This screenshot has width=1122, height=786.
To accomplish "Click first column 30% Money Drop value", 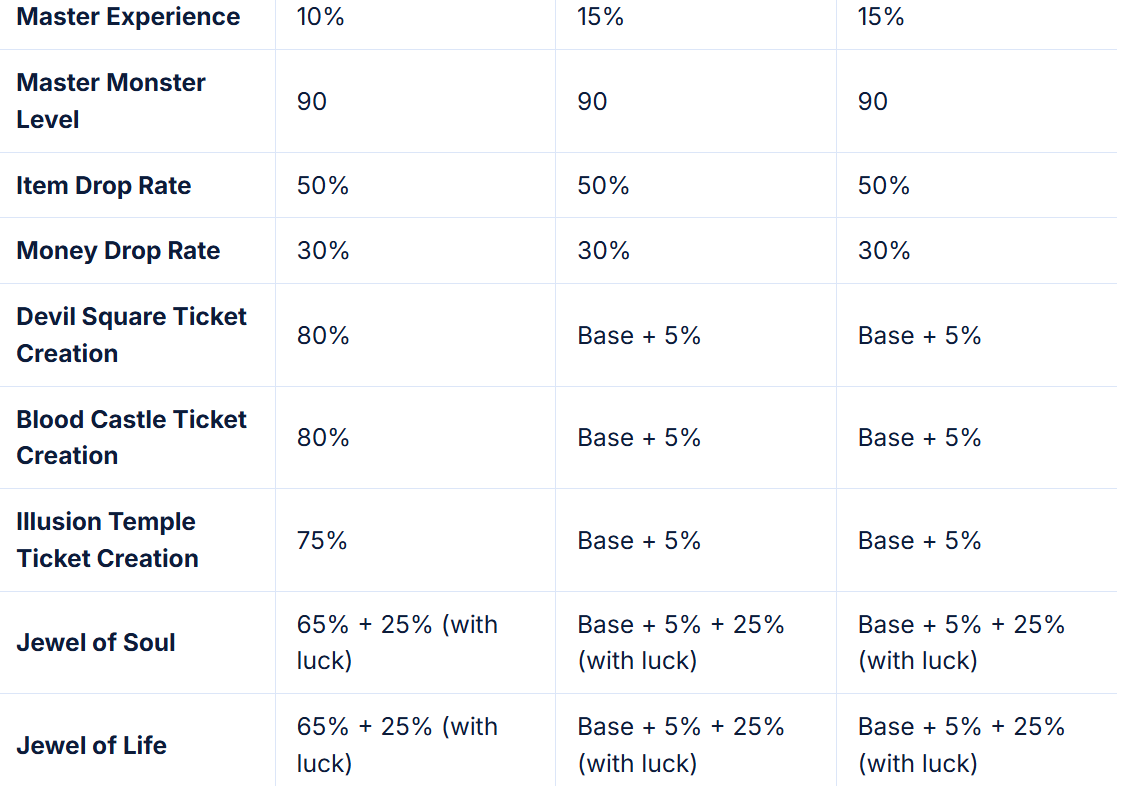I will (323, 250).
